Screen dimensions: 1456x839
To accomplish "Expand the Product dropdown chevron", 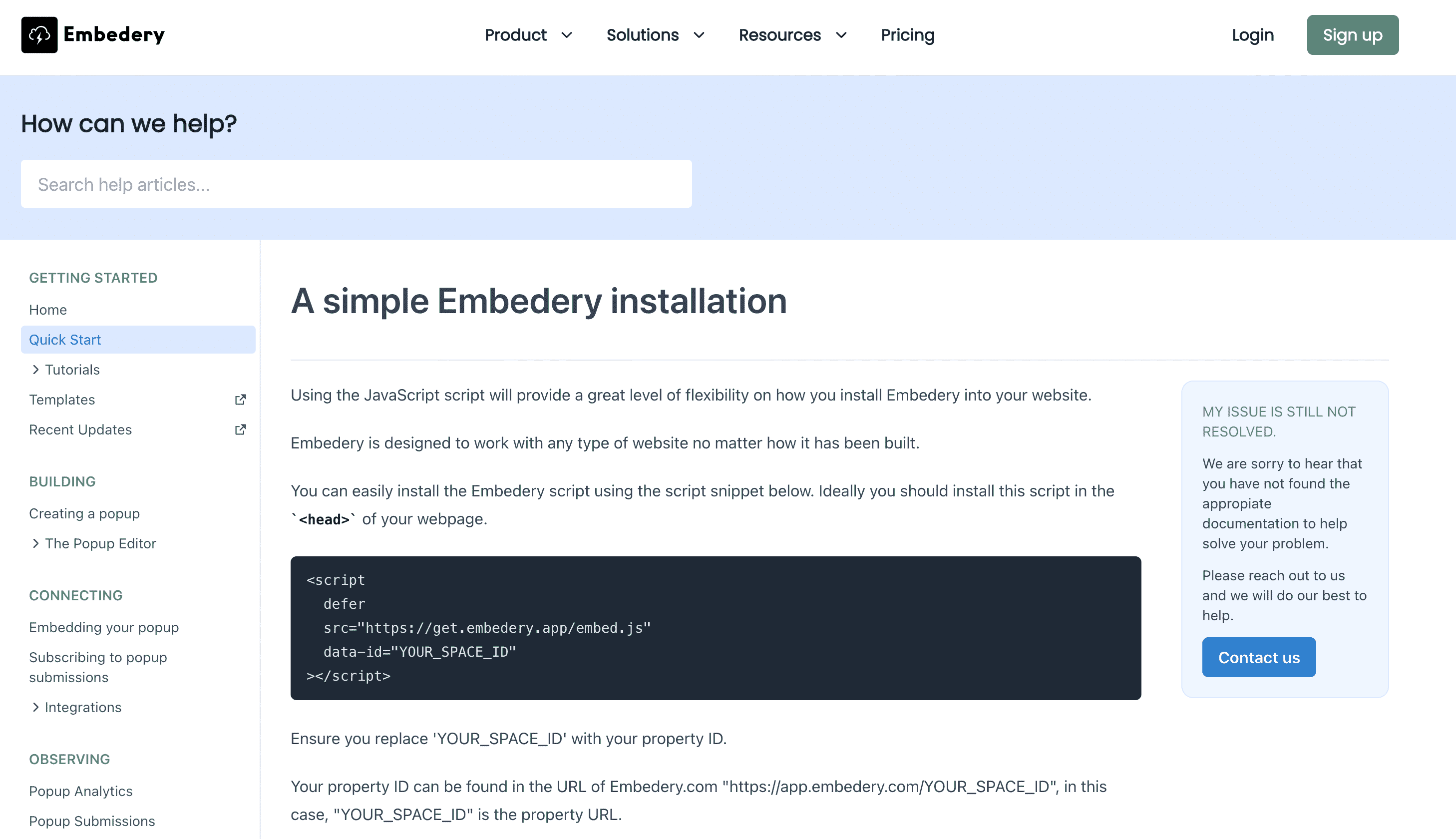I will point(567,36).
